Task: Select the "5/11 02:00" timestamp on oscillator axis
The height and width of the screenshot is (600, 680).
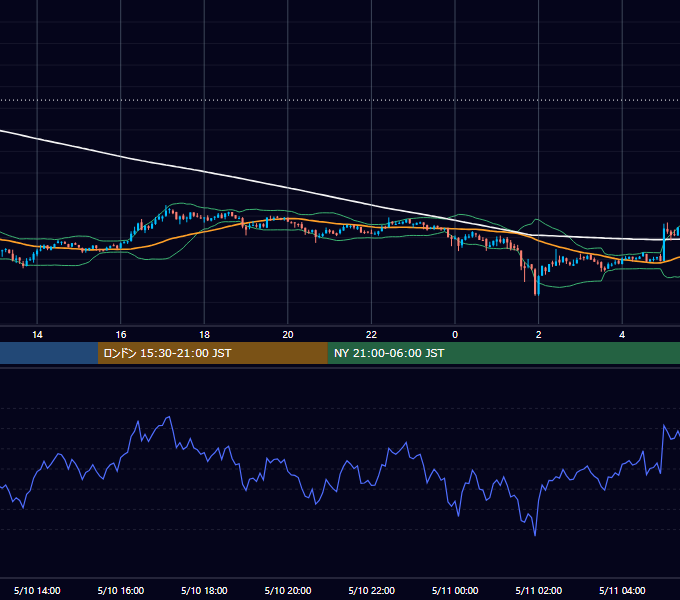Action: click(539, 590)
